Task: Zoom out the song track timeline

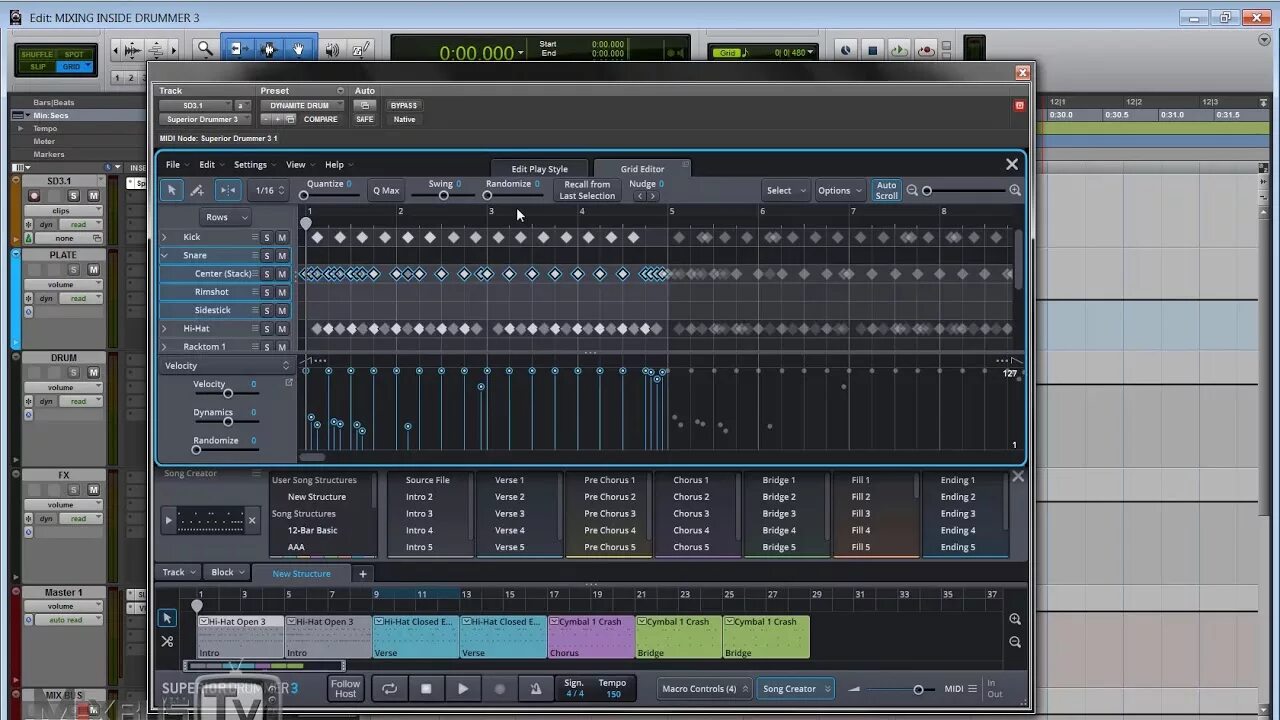Action: click(1015, 642)
